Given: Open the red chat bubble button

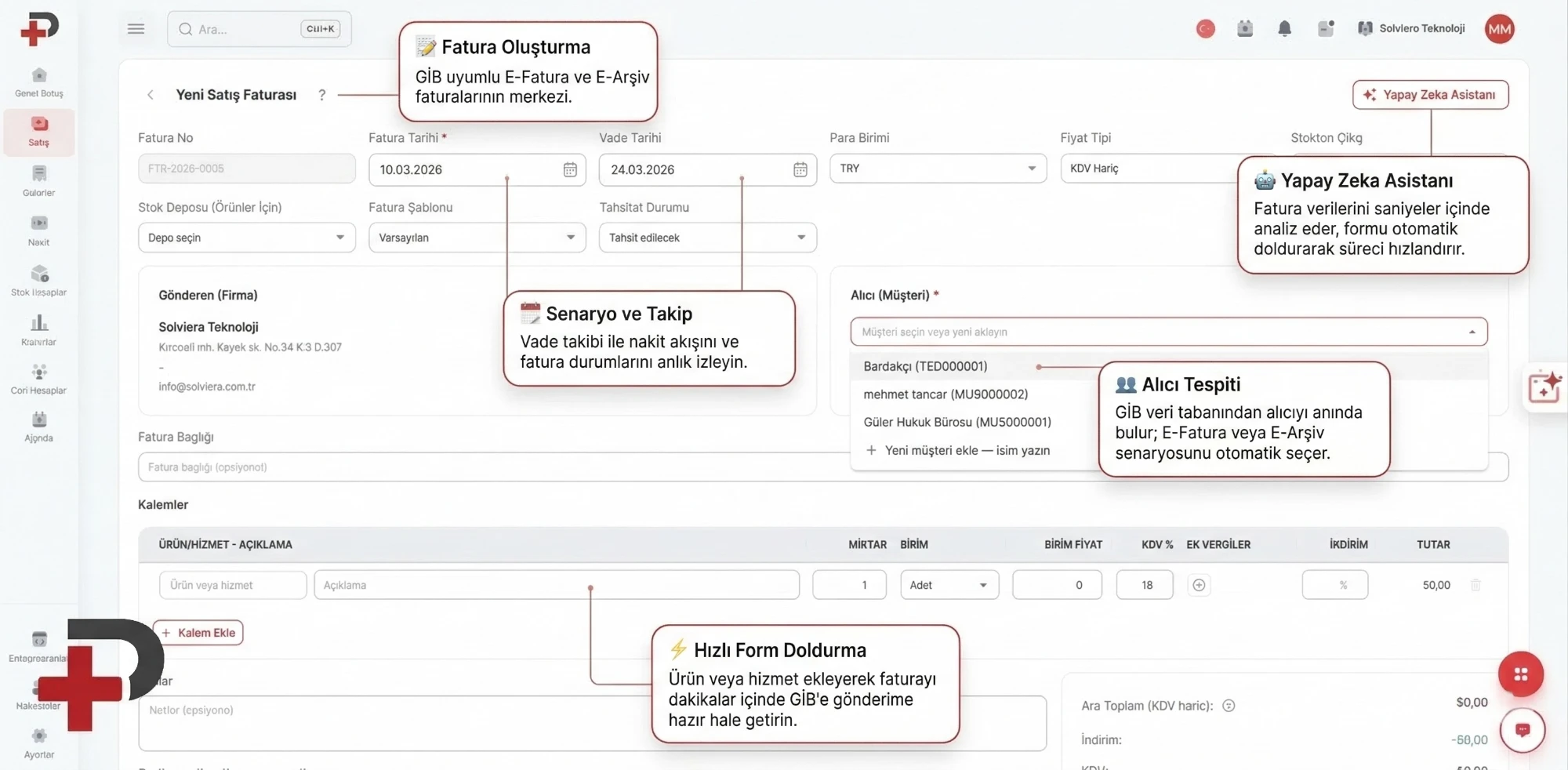Looking at the screenshot, I should 1522,730.
